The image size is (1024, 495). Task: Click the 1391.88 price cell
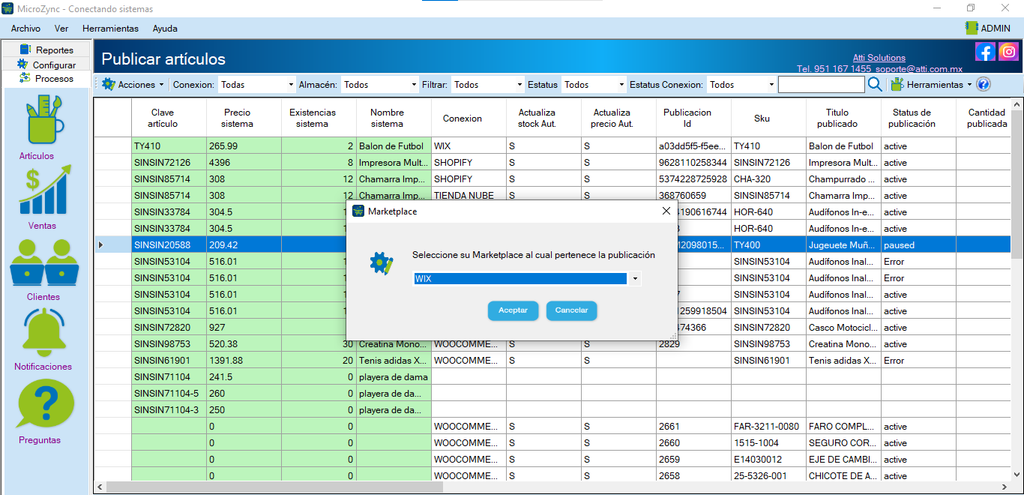pos(244,360)
